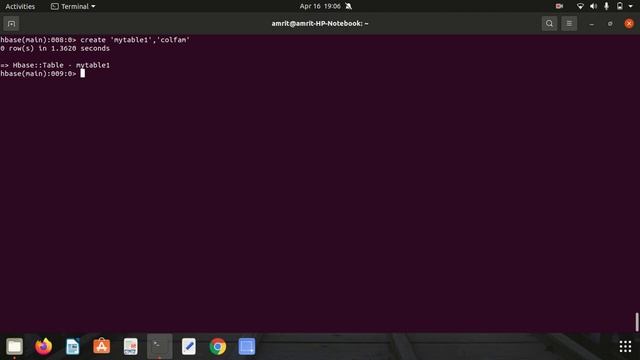Open the clock and calendar panel
Screen dimensions: 640x360
(320, 6)
